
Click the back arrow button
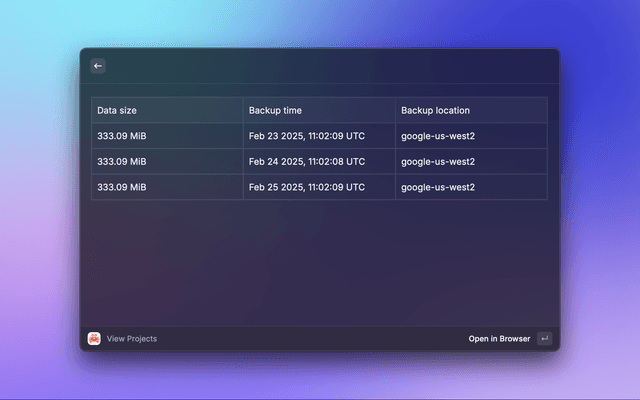(x=98, y=66)
